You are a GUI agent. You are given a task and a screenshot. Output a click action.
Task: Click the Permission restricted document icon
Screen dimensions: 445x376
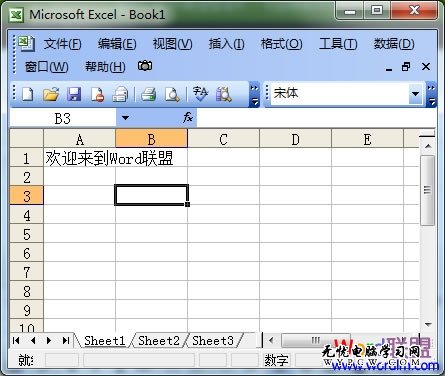pos(97,94)
